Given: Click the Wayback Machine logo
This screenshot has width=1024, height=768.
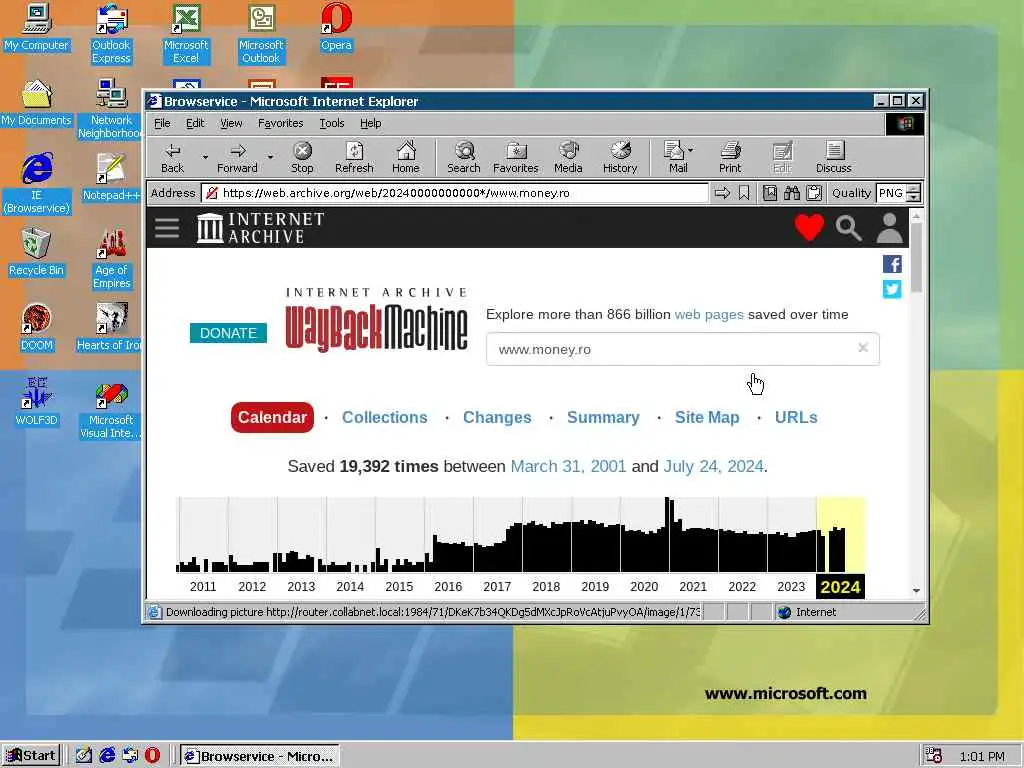Looking at the screenshot, I should [x=376, y=320].
